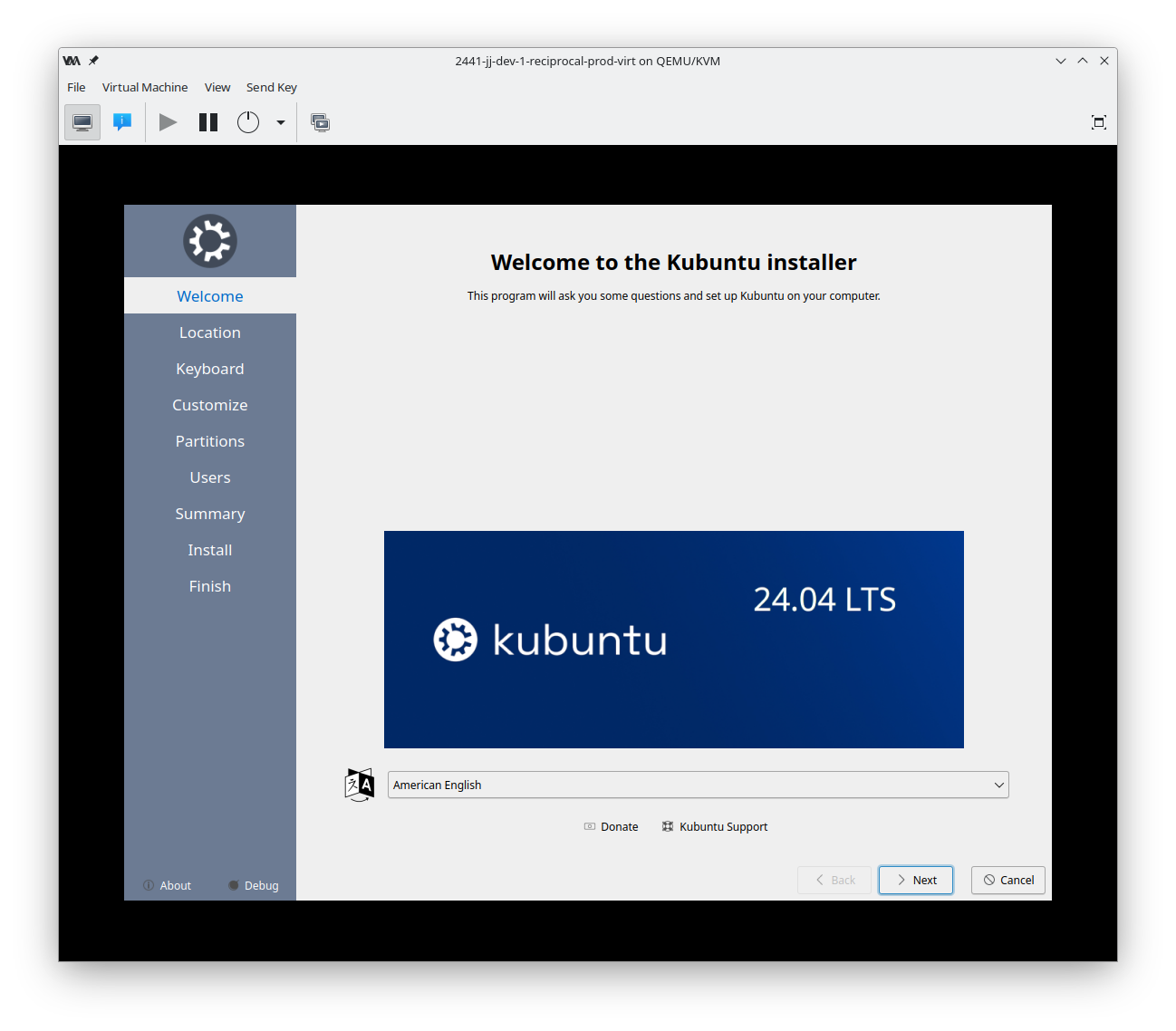The height and width of the screenshot is (1031, 1176).
Task: Select the Install step in sidebar
Action: tap(210, 550)
